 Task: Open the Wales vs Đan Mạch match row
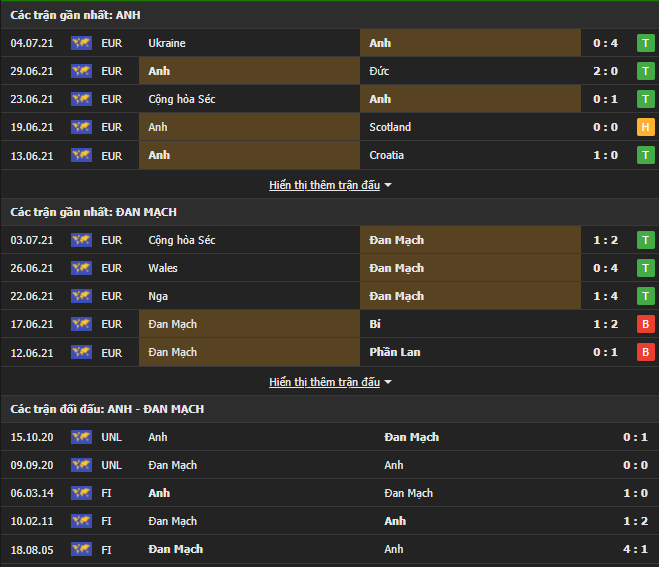click(x=330, y=268)
